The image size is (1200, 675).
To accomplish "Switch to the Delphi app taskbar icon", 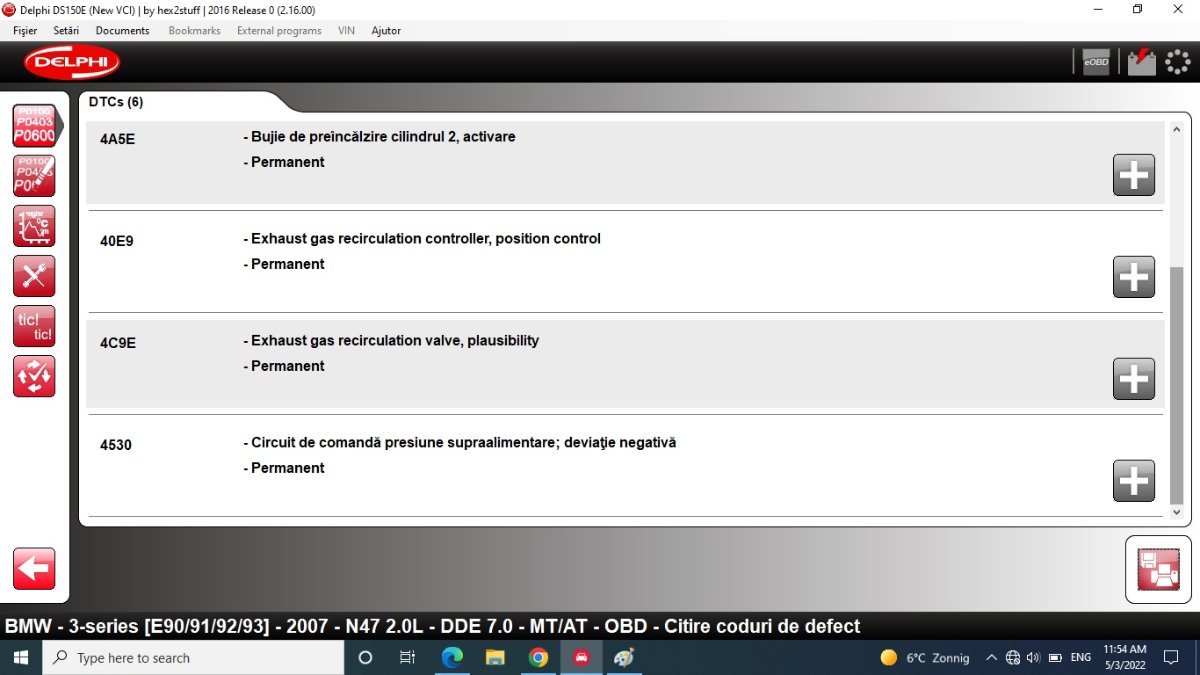I will coord(581,658).
